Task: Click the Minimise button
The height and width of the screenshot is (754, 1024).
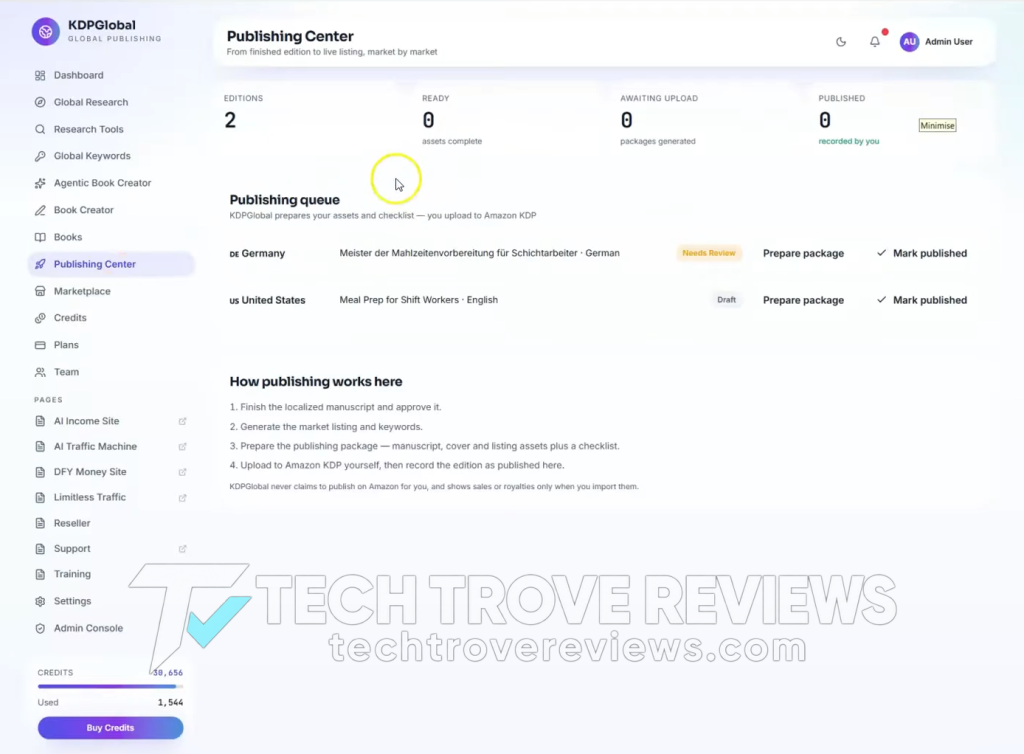Action: tap(937, 125)
